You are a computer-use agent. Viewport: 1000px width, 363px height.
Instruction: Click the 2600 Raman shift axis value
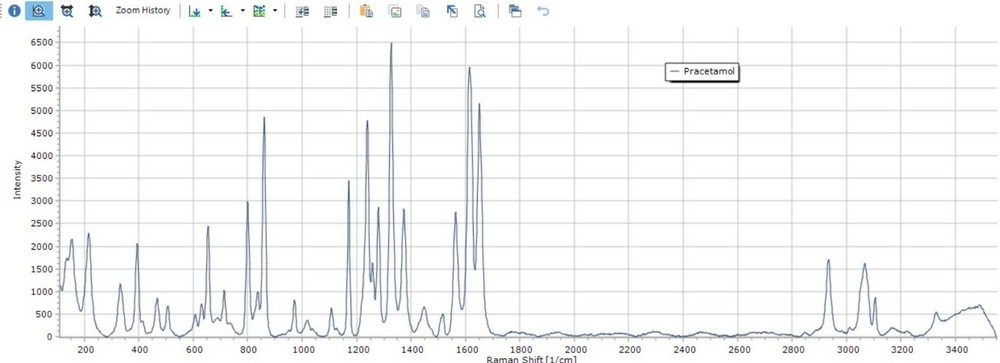tap(738, 349)
